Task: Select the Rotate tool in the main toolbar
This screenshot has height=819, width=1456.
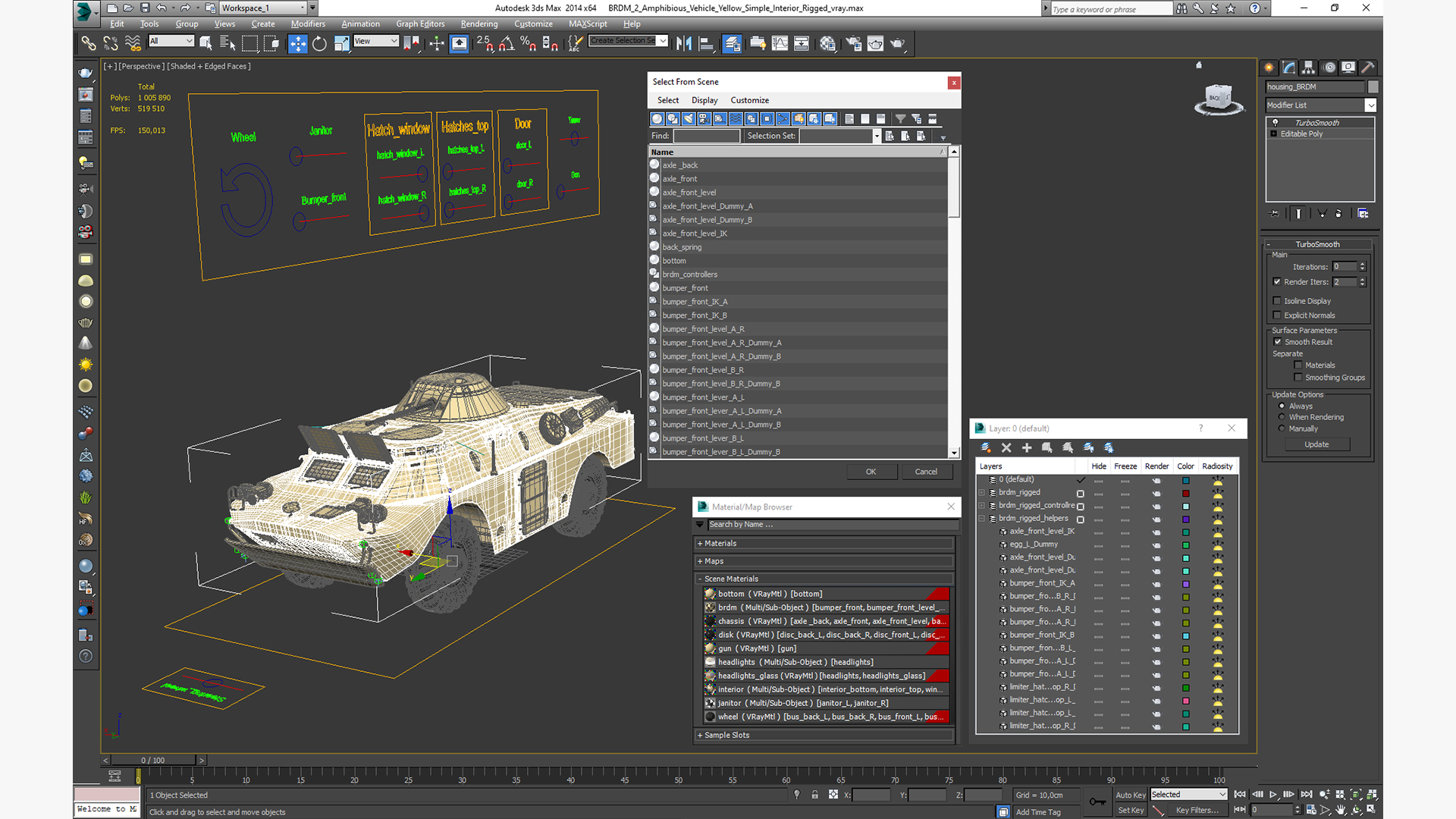Action: click(x=320, y=43)
